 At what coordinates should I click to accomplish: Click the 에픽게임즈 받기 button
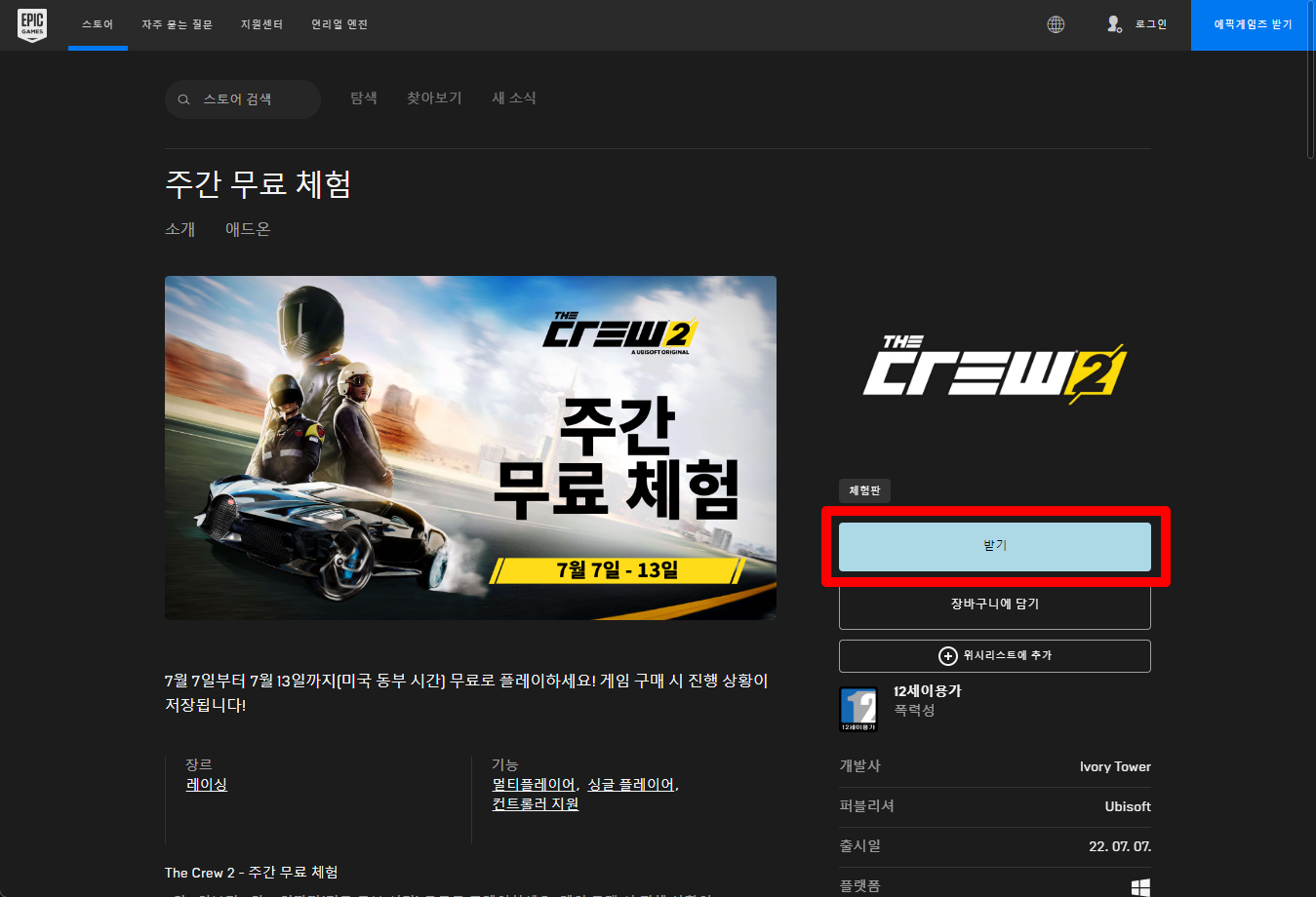pos(1253,24)
